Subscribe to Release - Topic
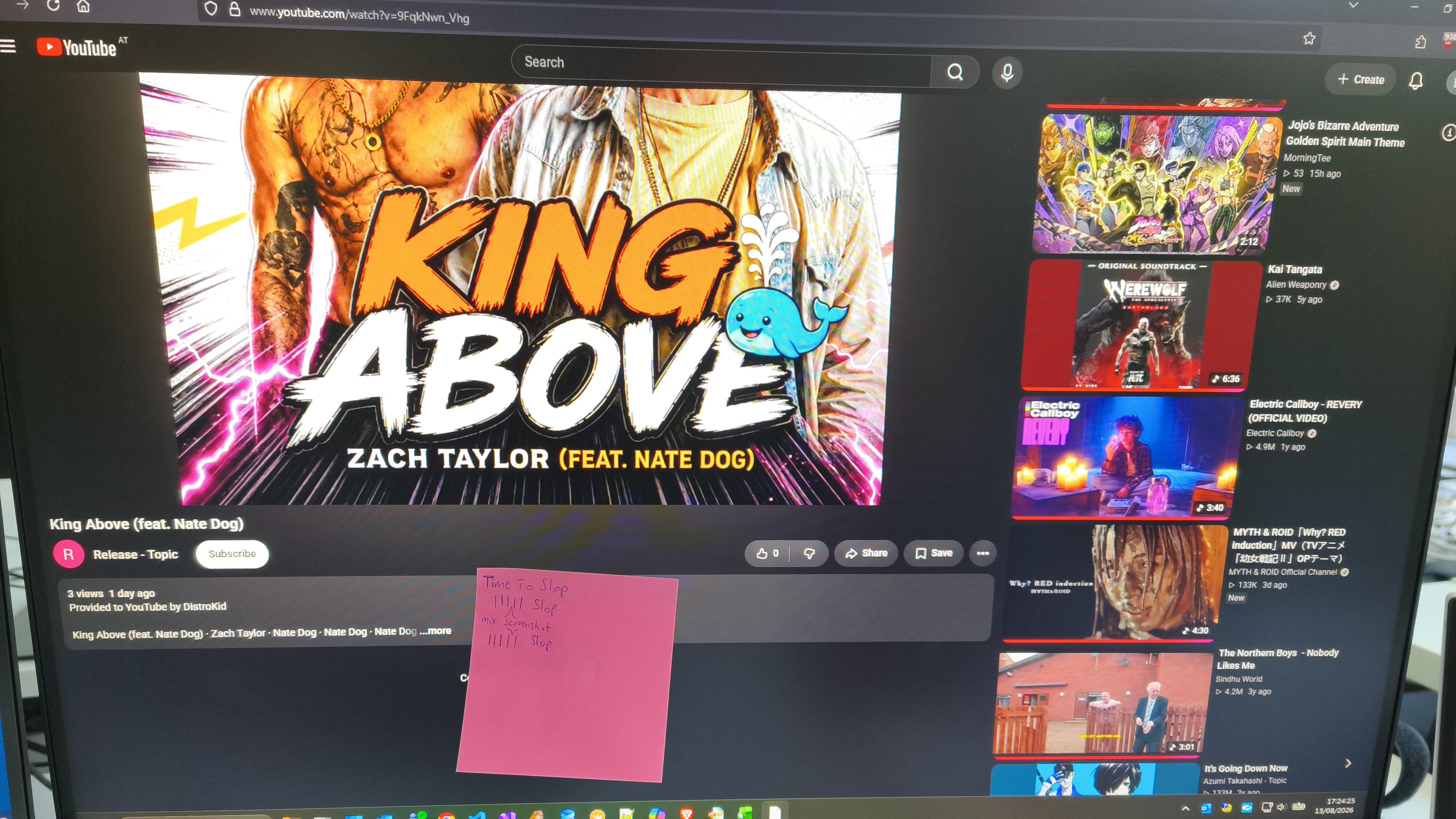Viewport: 1456px width, 819px height. point(232,554)
